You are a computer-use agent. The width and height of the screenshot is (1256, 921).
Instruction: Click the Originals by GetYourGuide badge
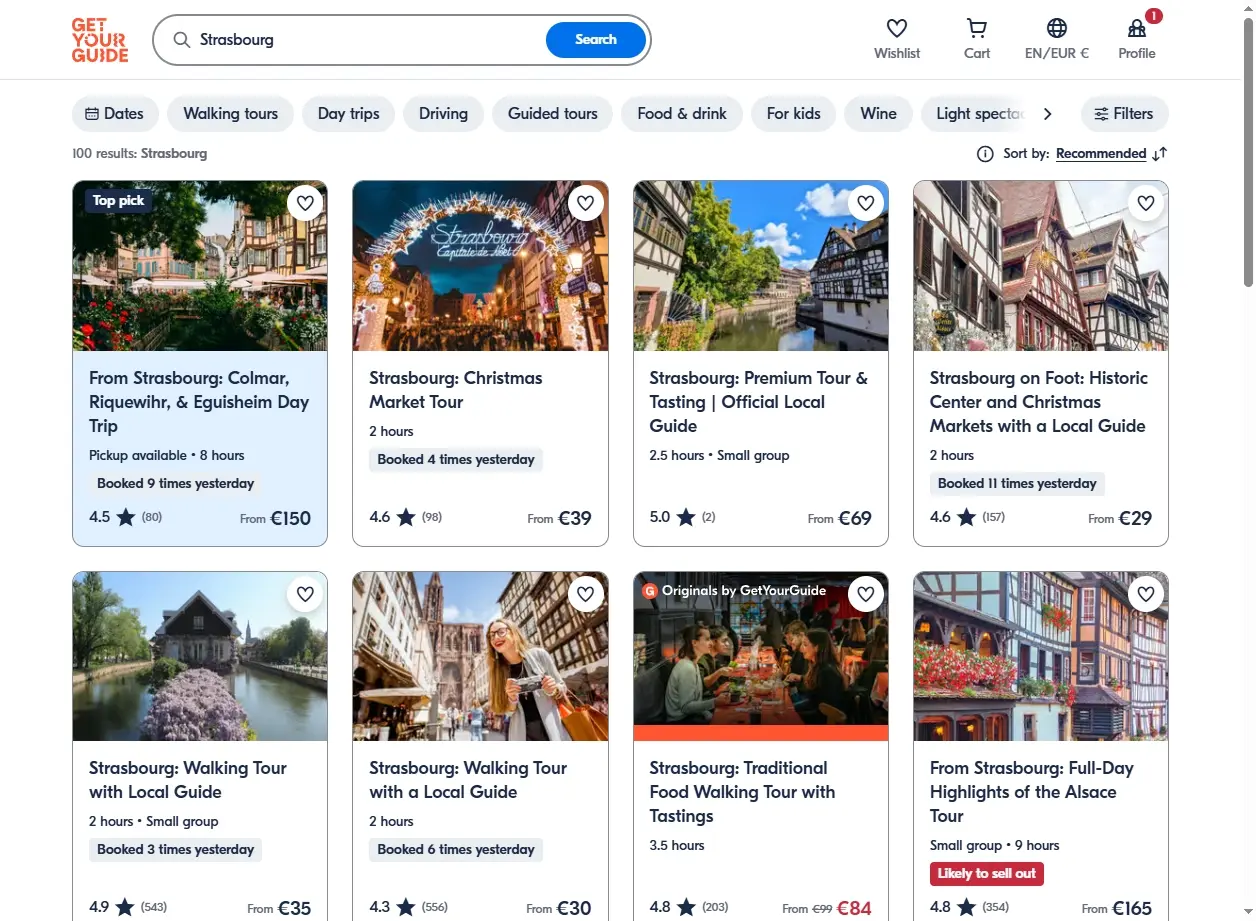coord(735,591)
